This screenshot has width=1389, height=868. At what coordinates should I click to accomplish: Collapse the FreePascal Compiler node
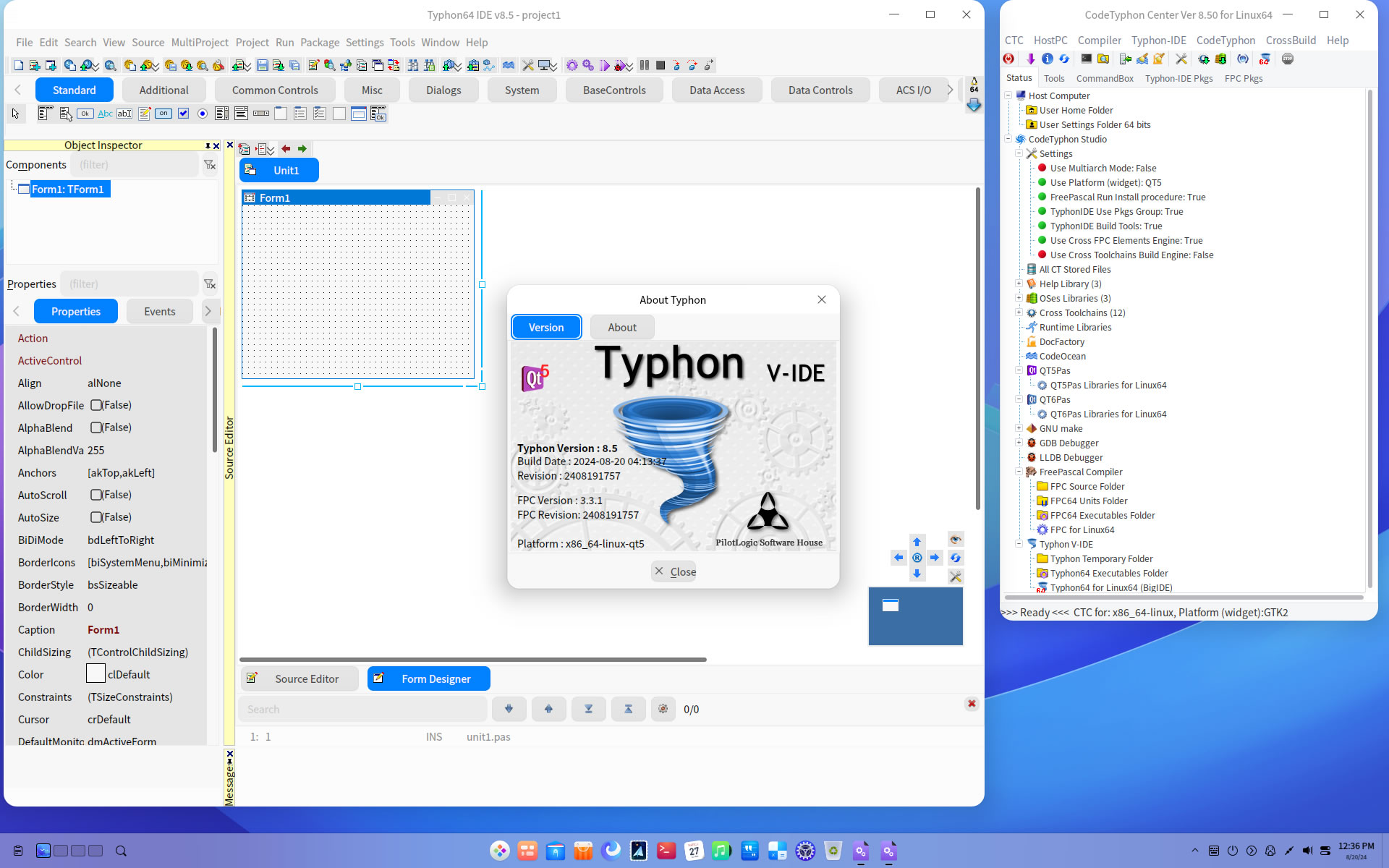(1019, 472)
